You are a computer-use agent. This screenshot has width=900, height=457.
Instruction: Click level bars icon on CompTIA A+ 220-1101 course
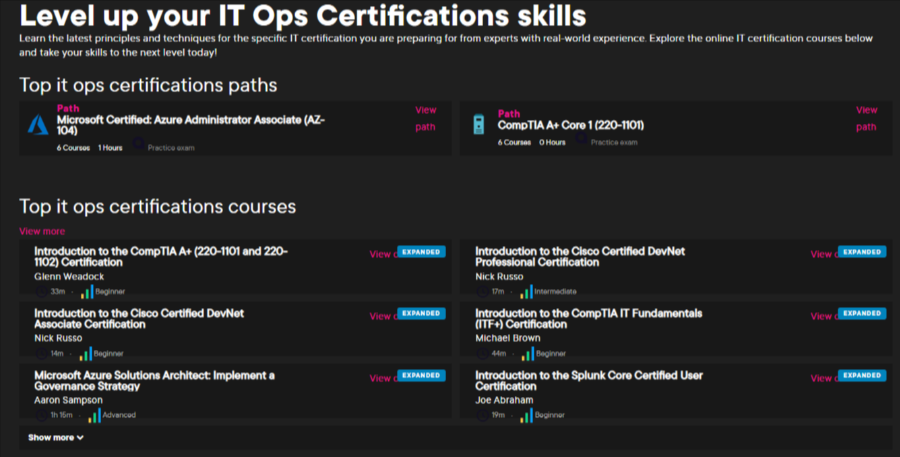87,292
